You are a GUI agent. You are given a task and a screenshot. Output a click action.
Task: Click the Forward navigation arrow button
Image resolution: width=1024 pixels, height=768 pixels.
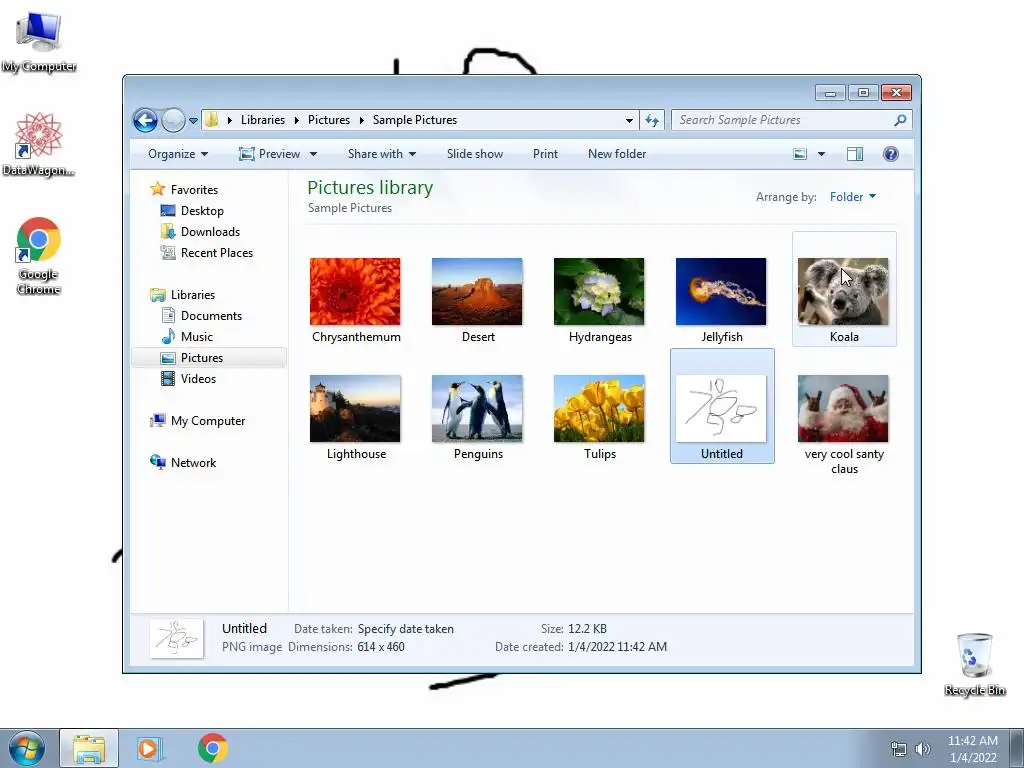173,120
